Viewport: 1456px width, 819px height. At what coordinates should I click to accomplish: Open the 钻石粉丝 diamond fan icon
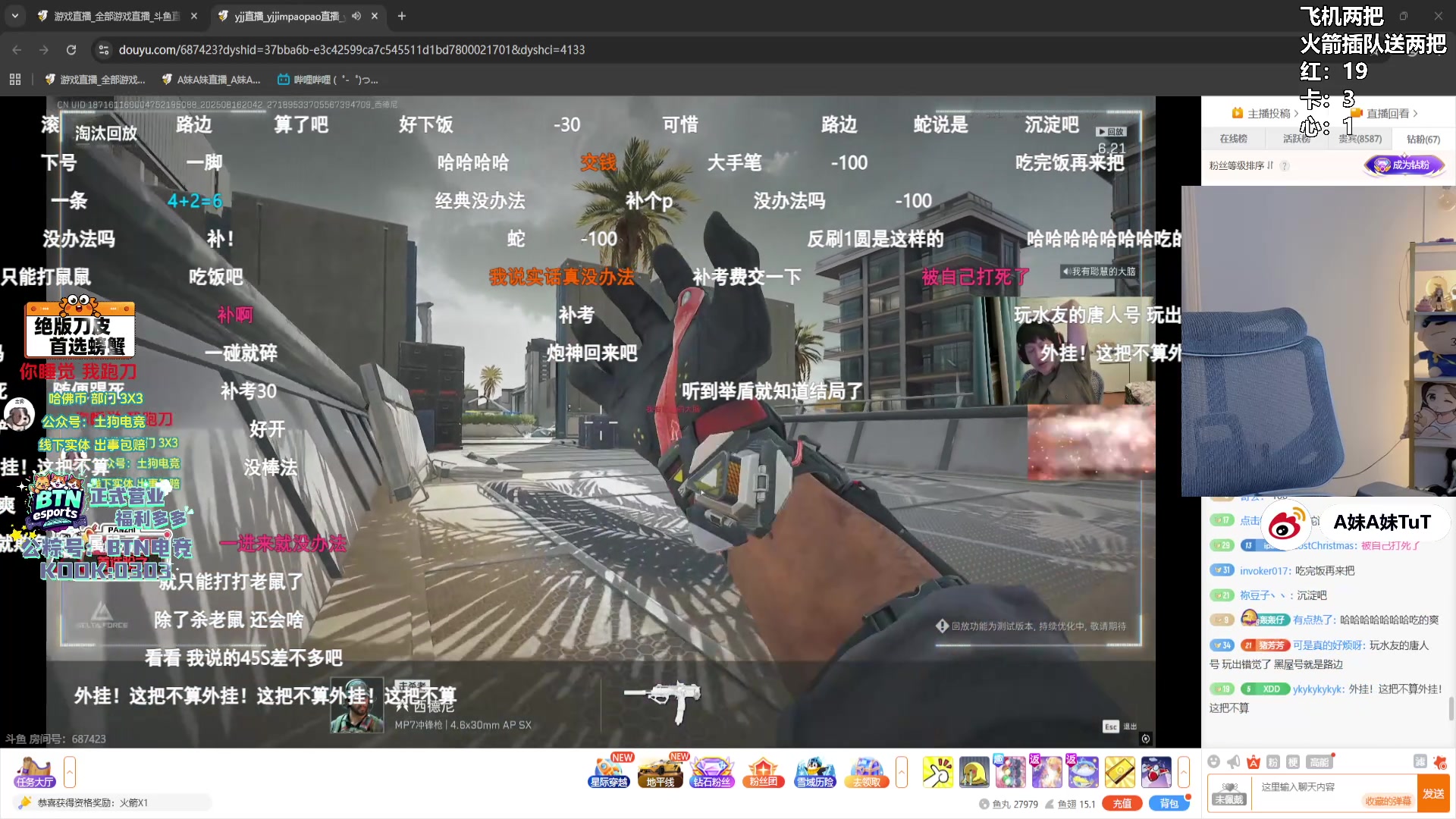[x=712, y=772]
